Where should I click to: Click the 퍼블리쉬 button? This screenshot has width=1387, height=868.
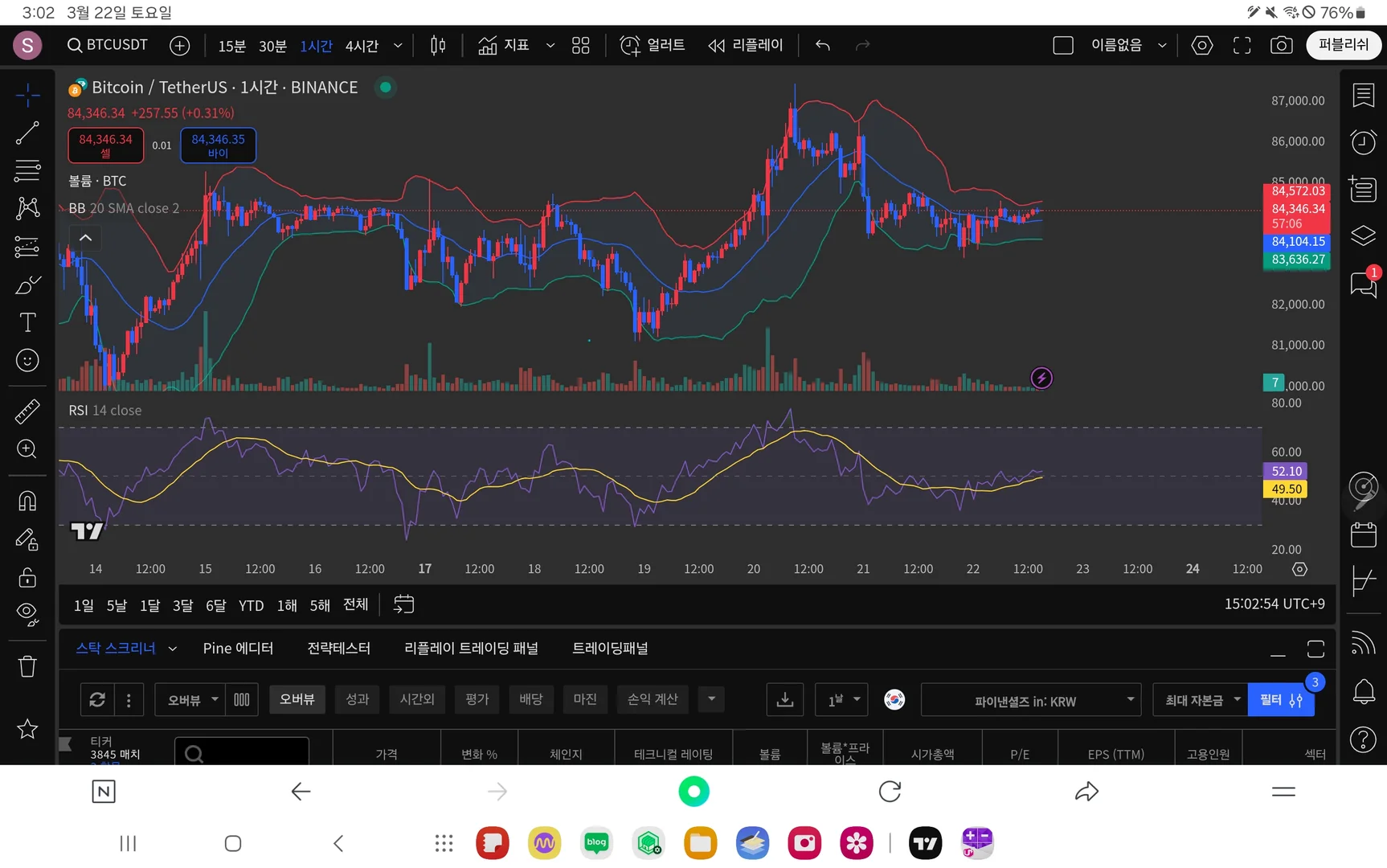tap(1343, 45)
